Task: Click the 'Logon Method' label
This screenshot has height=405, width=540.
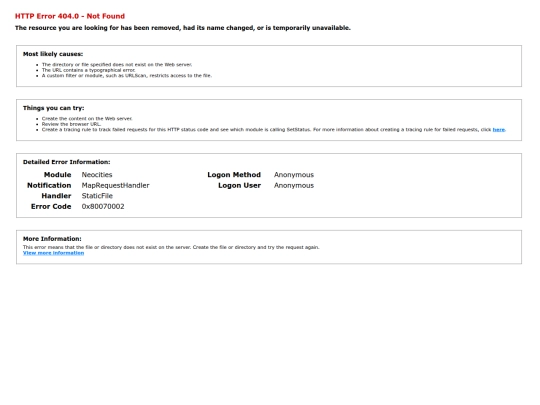Action: pyautogui.click(x=234, y=175)
